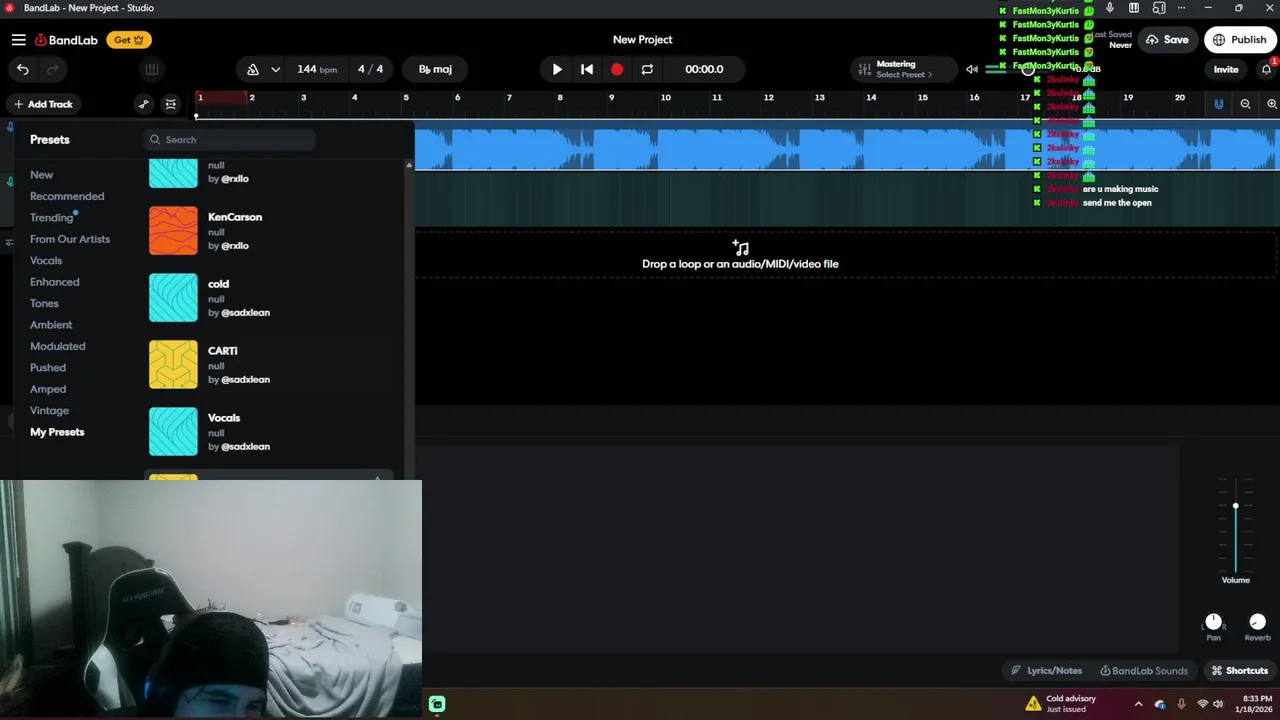Open BandLab Sounds library
The width and height of the screenshot is (1280, 720).
[1144, 671]
